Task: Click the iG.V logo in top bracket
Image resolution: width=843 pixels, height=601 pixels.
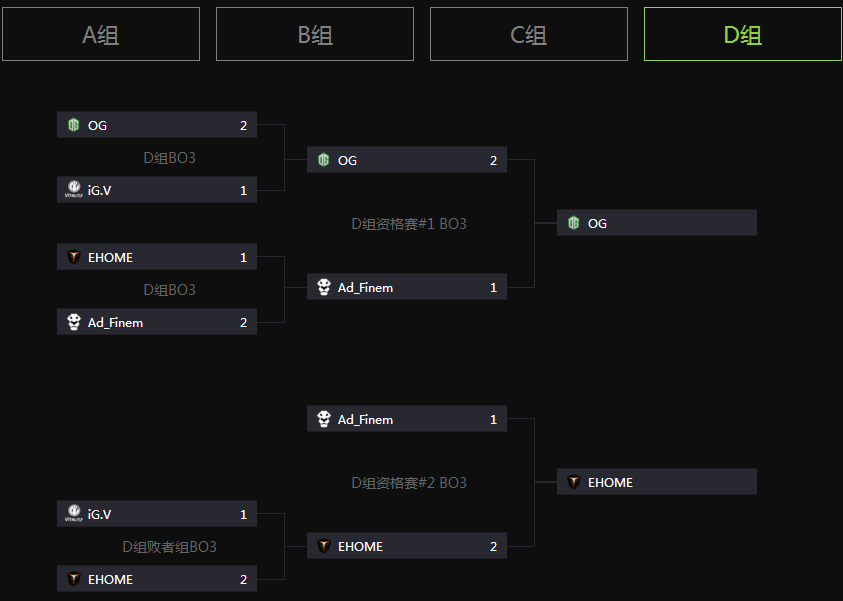Action: [74, 189]
